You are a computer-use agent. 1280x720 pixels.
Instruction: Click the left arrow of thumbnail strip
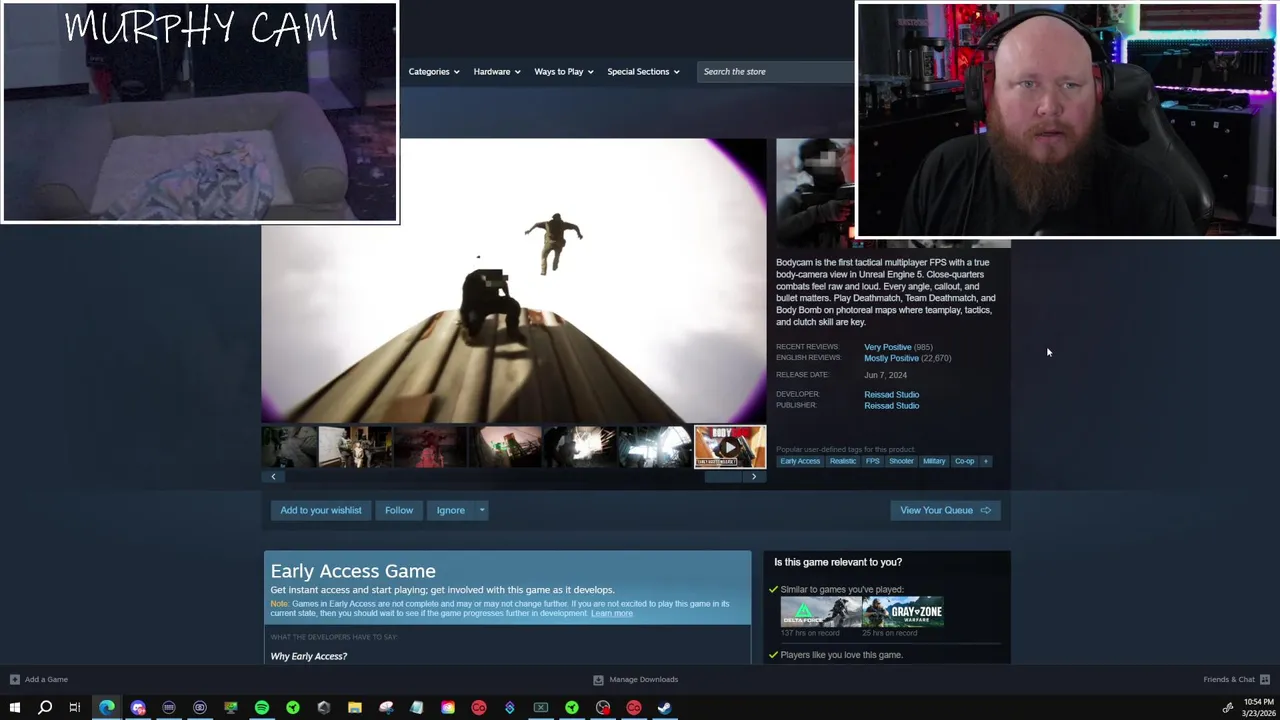(x=273, y=477)
